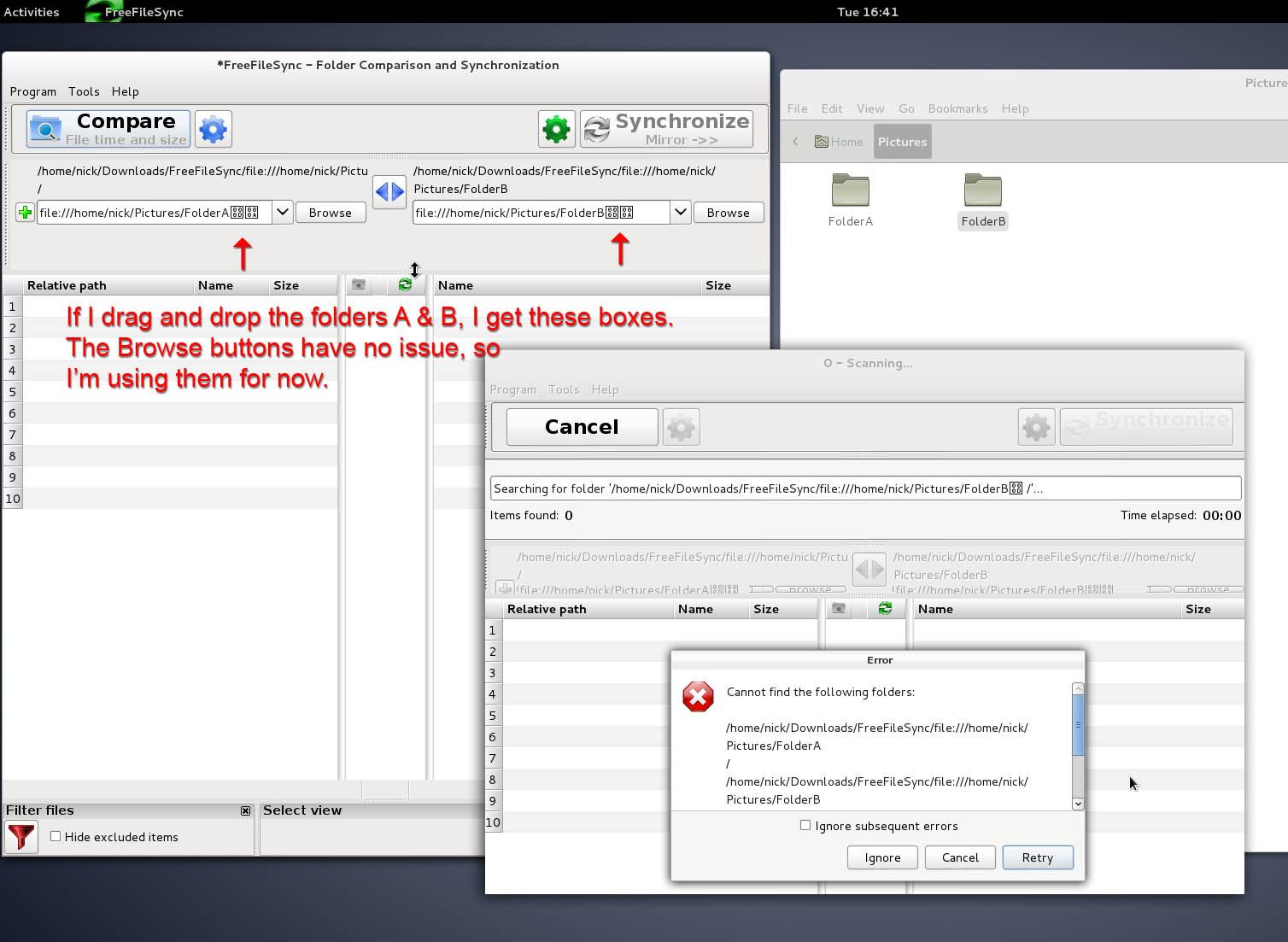Screen dimensions: 1288x942
Task: Toggle Ignore subsequent errors checkbox
Action: (x=805, y=825)
